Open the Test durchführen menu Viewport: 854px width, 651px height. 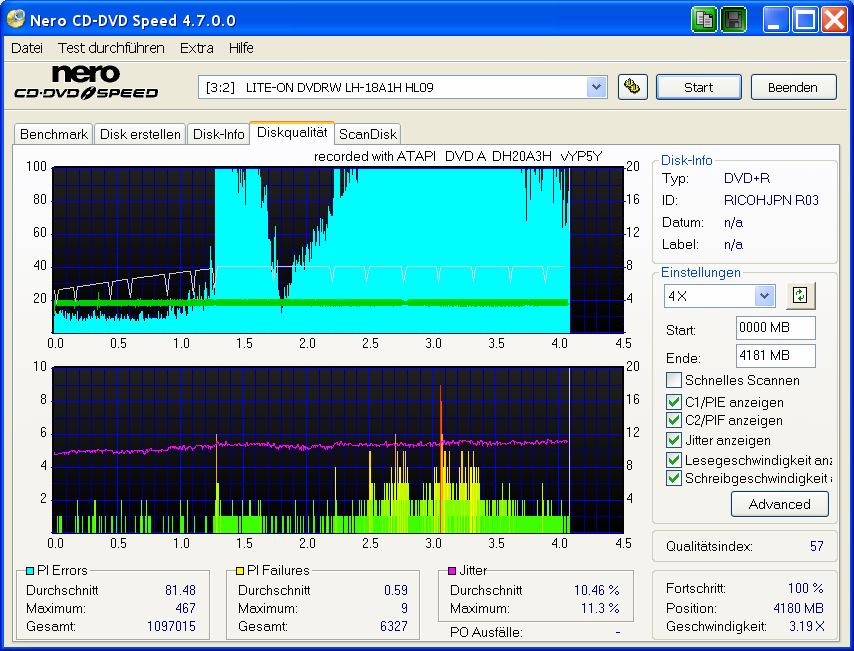(x=110, y=47)
